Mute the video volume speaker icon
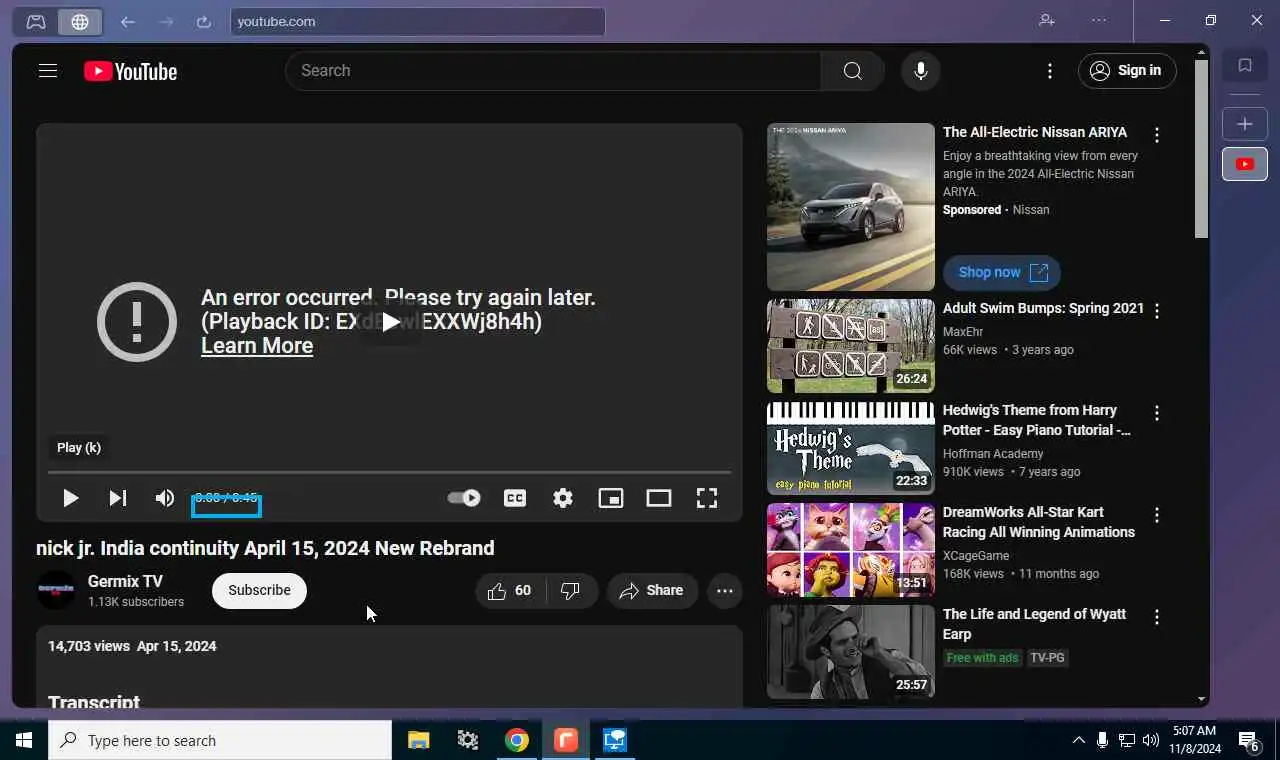Image resolution: width=1280 pixels, height=760 pixels. [x=165, y=498]
